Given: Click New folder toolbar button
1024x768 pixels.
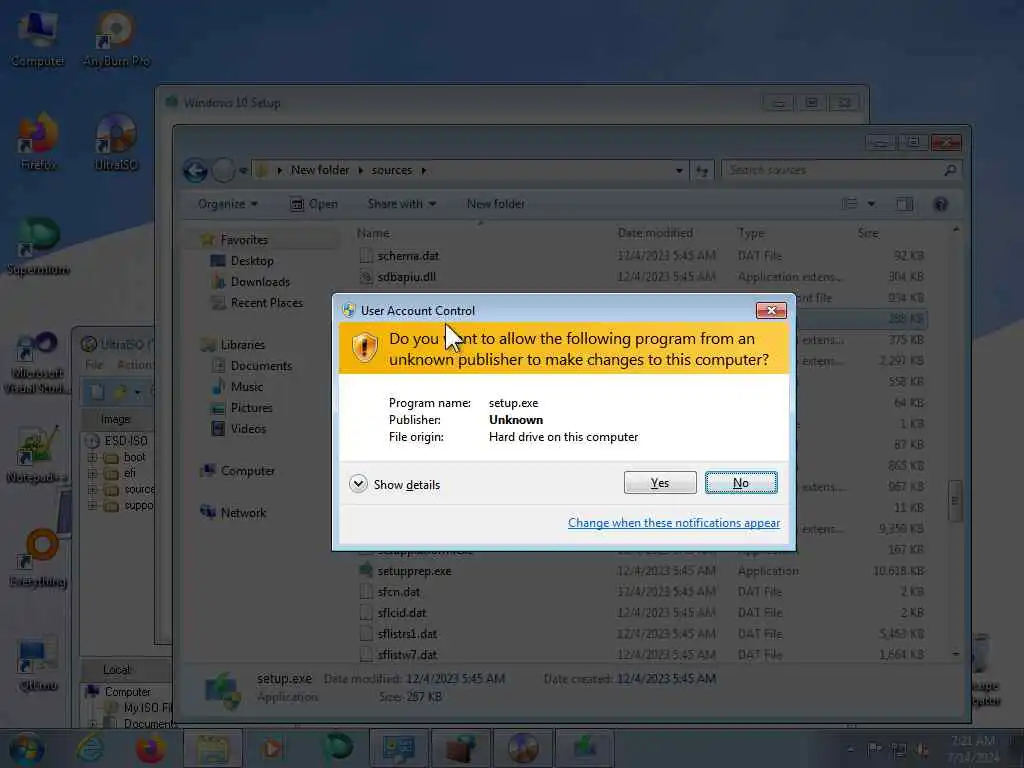Looking at the screenshot, I should [x=496, y=204].
